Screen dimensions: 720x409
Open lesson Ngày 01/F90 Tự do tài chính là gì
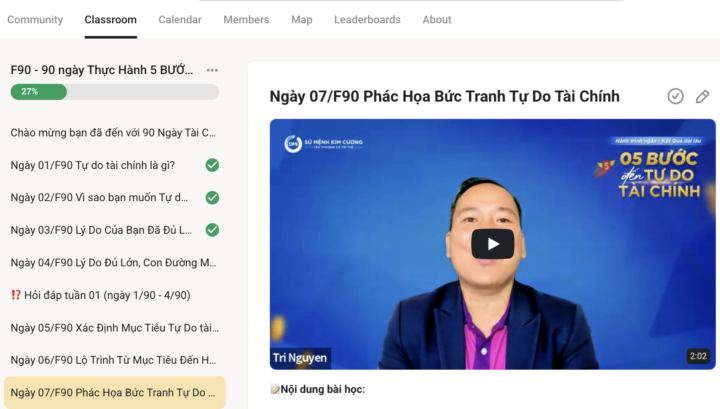point(115,165)
